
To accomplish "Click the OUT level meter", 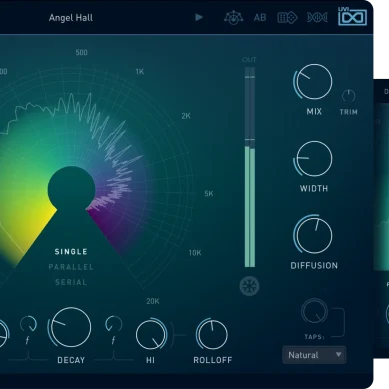I will pos(250,167).
